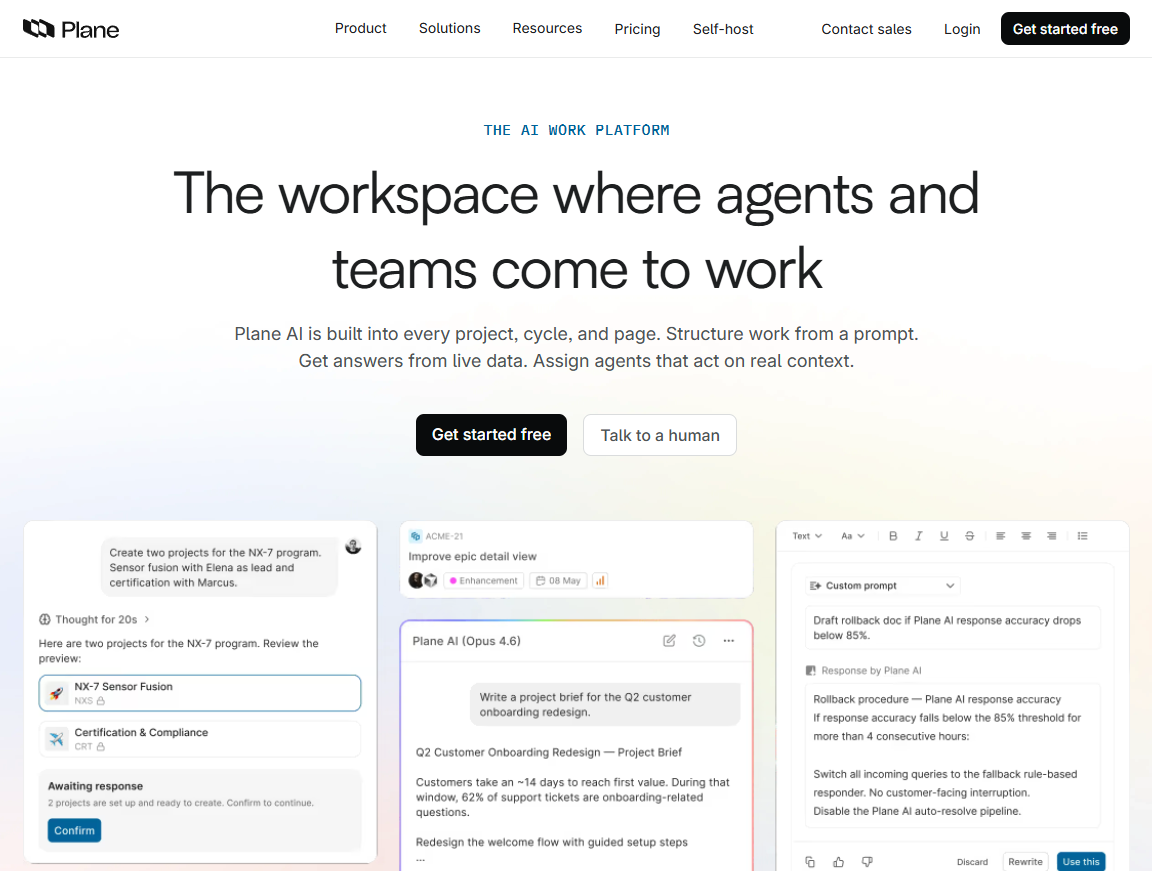The height and width of the screenshot is (871, 1152).
Task: Toggle underline formatting in the editor toolbar
Action: [x=944, y=536]
